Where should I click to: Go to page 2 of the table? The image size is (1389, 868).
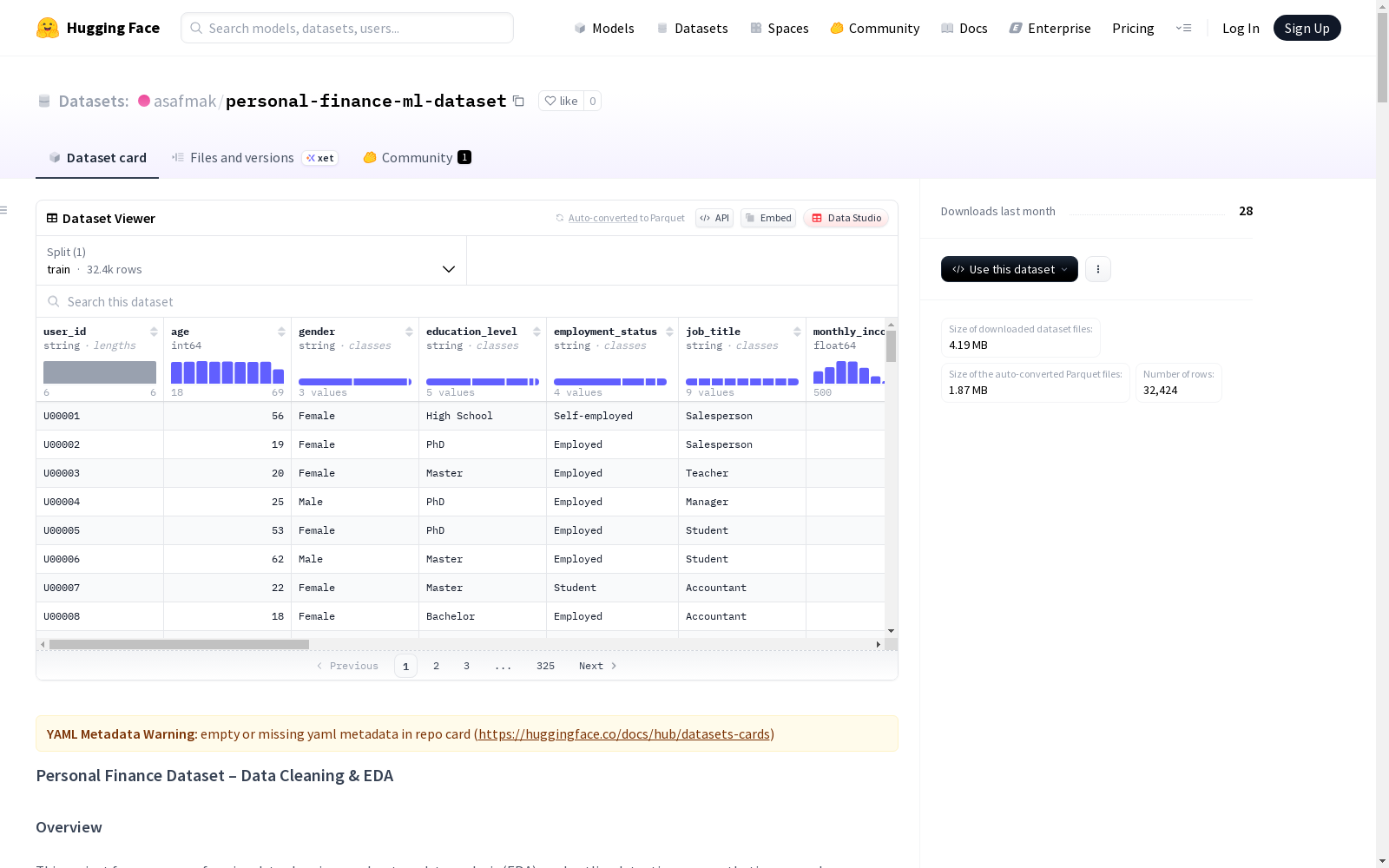(x=437, y=666)
